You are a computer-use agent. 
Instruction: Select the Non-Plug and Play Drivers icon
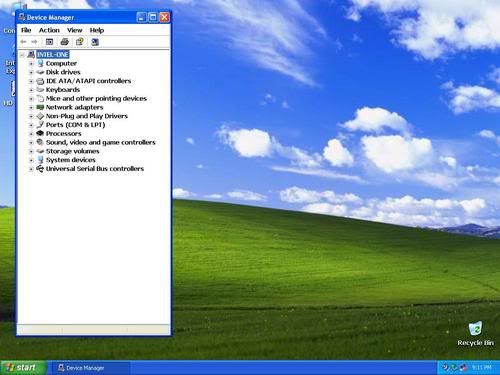40,116
